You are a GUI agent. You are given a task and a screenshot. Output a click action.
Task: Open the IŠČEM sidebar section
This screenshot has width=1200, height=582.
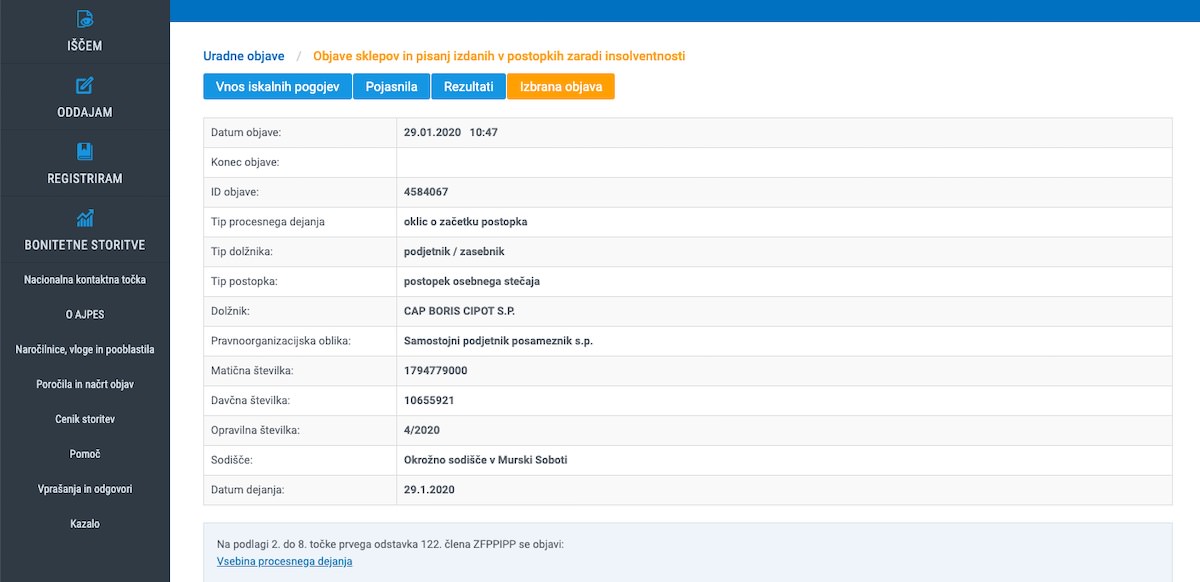[x=85, y=46]
